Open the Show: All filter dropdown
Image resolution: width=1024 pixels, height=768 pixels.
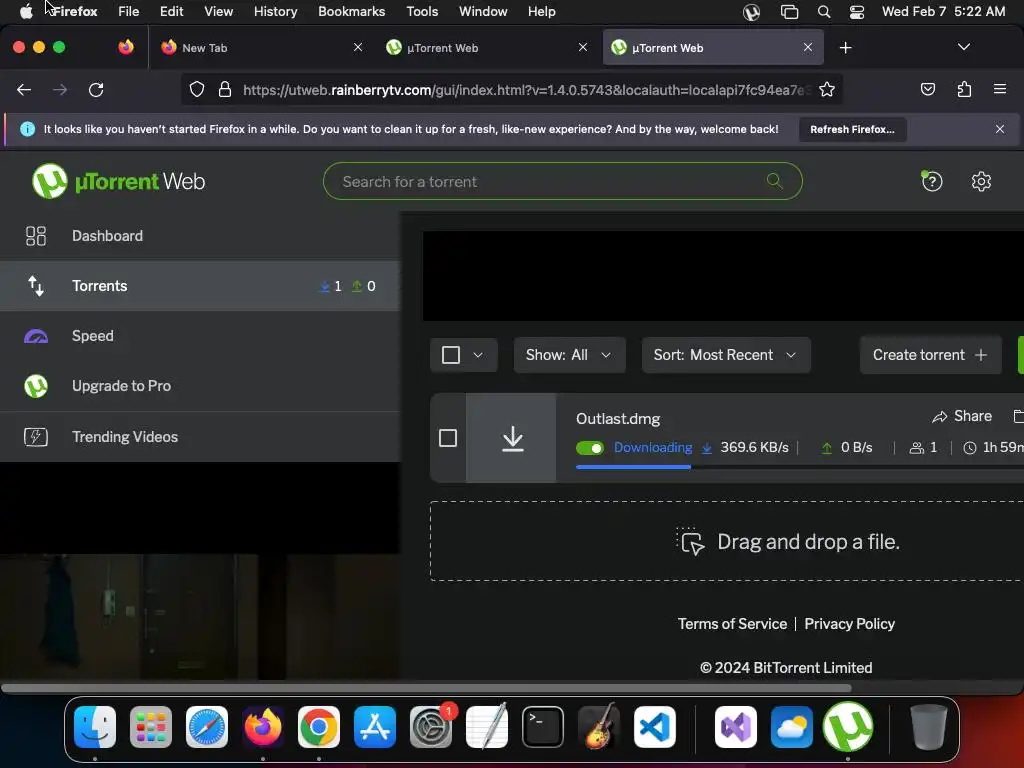click(569, 355)
